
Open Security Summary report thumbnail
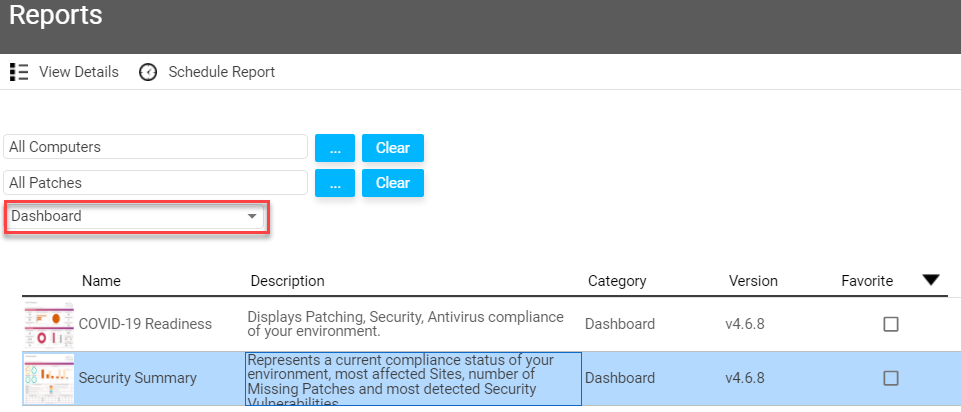pos(49,378)
